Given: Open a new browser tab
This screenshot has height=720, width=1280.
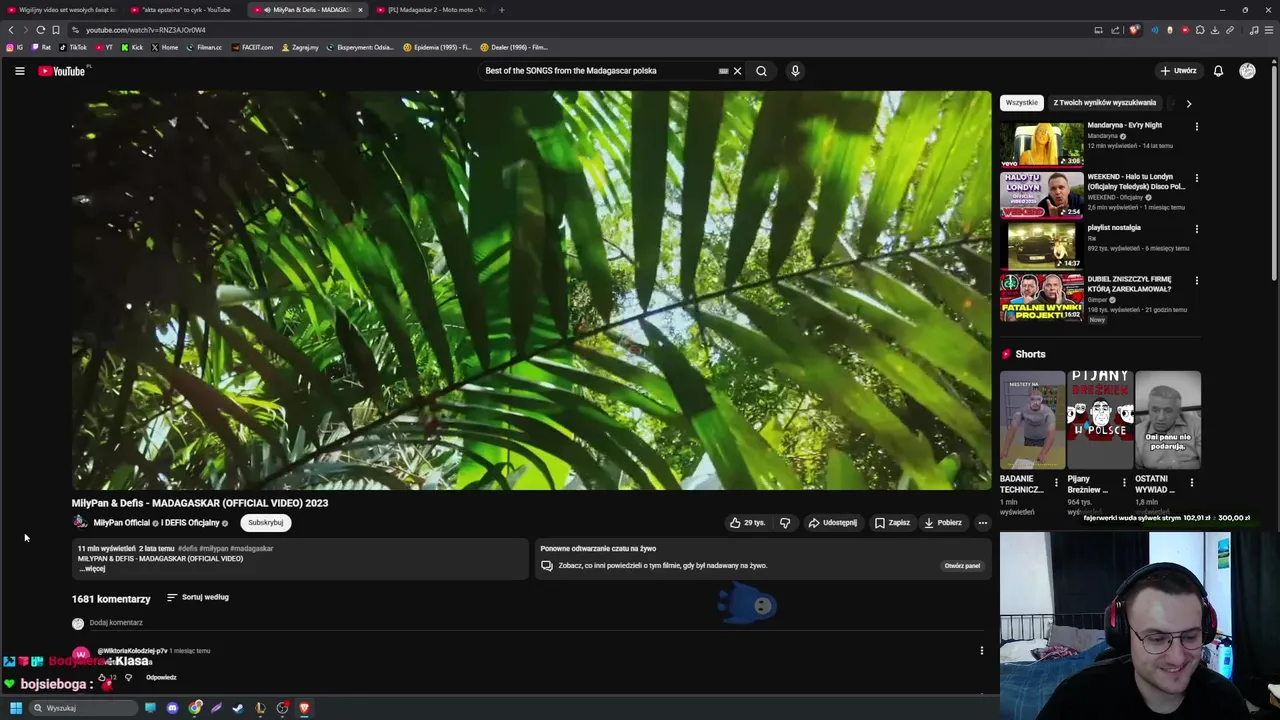Looking at the screenshot, I should click(x=502, y=10).
